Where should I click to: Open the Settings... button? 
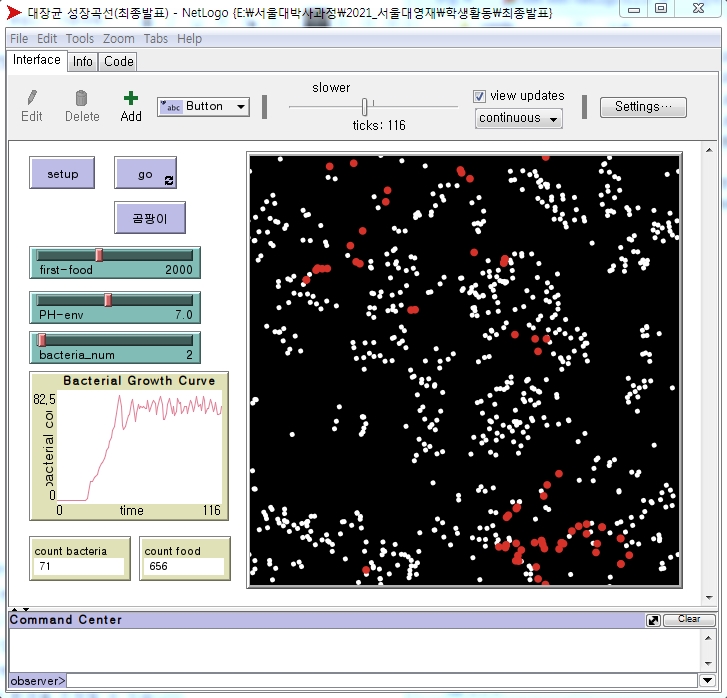643,107
